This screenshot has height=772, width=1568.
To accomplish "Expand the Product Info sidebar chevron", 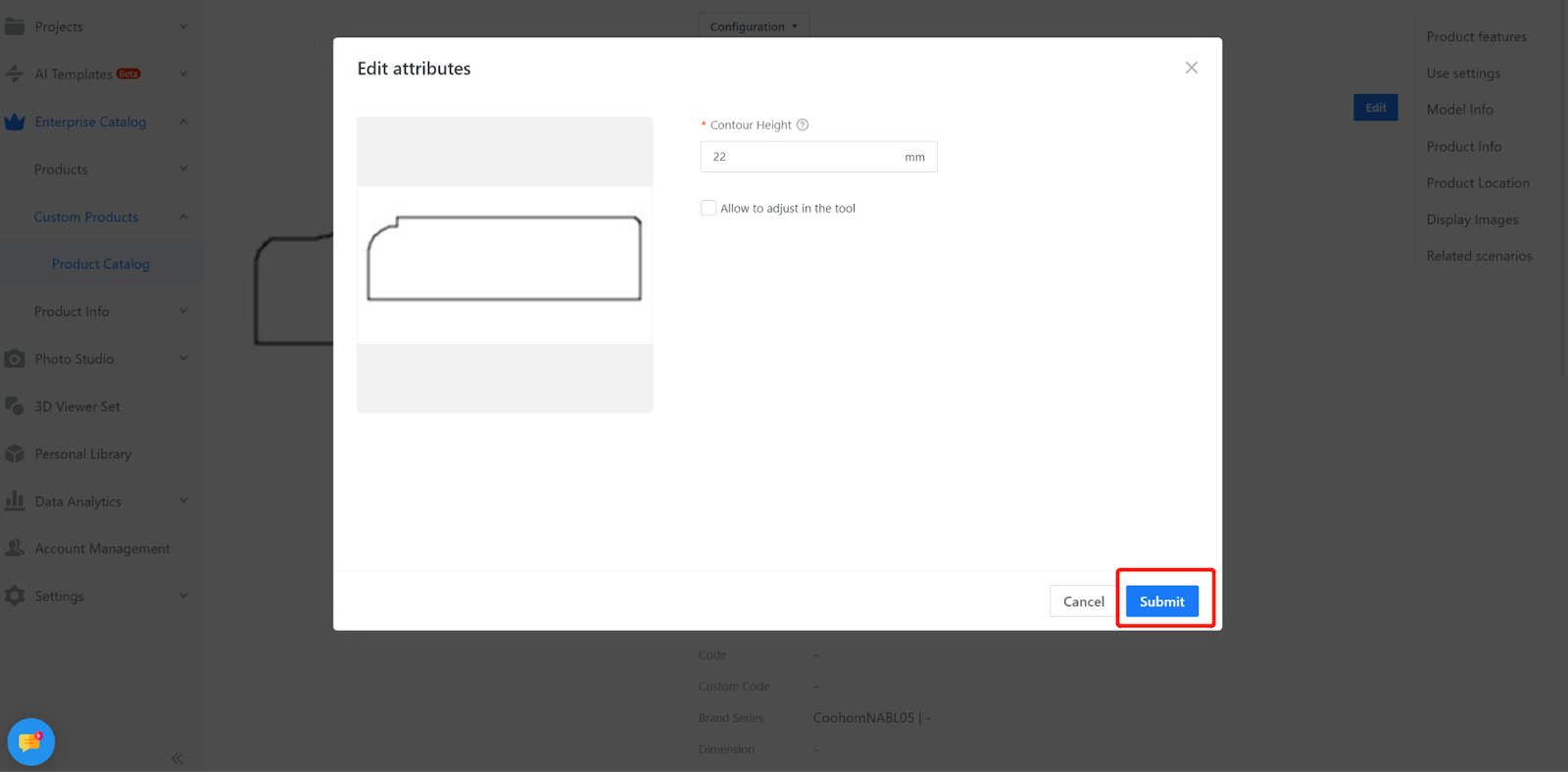I will [183, 312].
